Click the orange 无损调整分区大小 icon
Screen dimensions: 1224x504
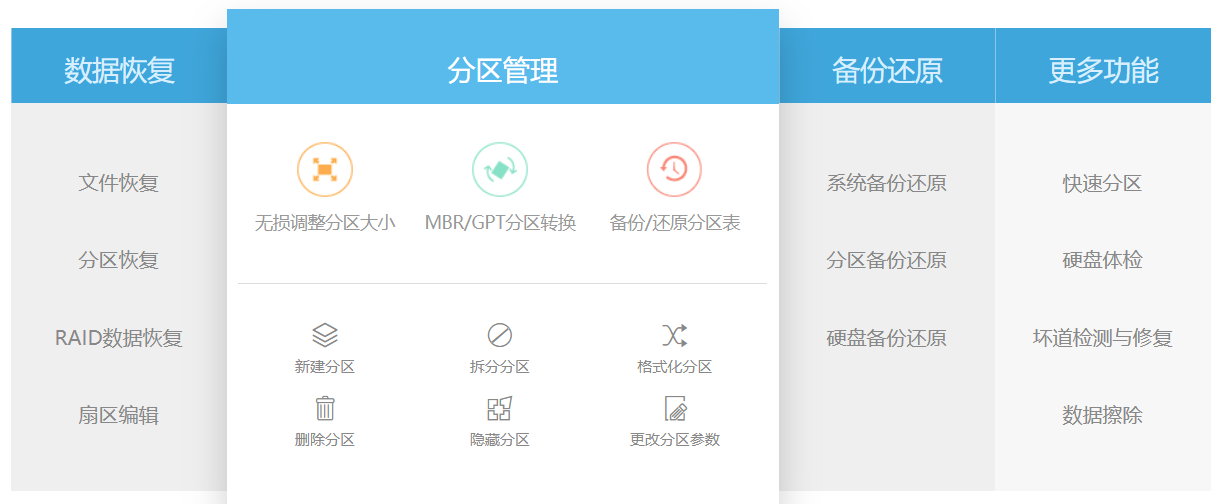pyautogui.click(x=325, y=169)
